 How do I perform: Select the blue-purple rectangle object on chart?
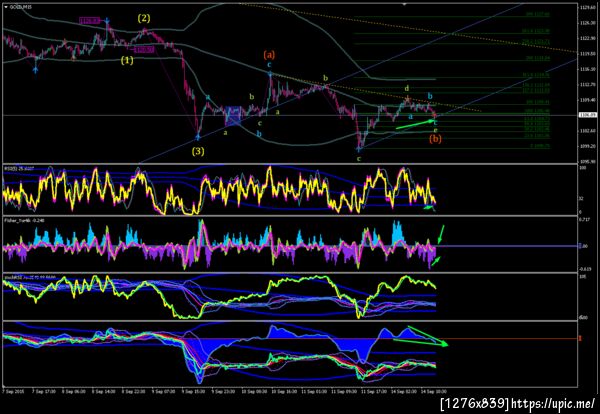(x=233, y=115)
